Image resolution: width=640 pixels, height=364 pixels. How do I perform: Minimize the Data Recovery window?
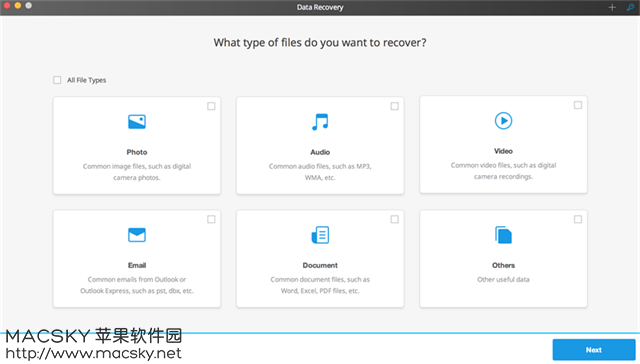coord(18,5)
